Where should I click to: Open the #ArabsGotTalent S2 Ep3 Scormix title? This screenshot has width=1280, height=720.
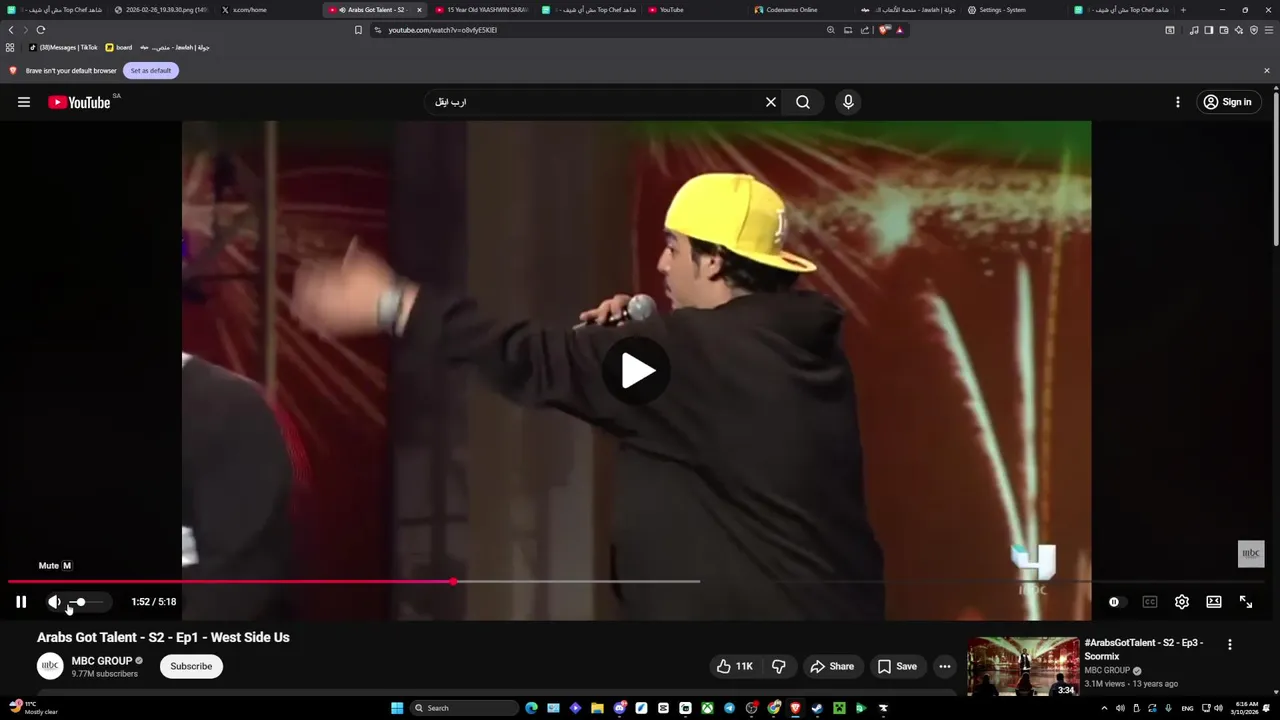click(x=1144, y=649)
